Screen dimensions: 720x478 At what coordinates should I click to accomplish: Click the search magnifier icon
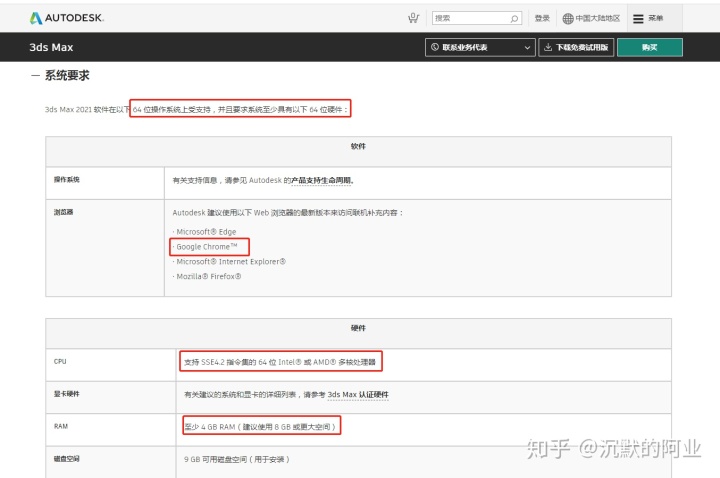click(514, 18)
